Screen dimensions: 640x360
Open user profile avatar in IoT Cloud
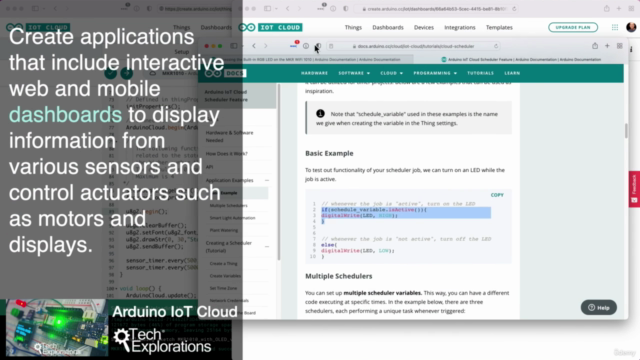[x=631, y=27]
